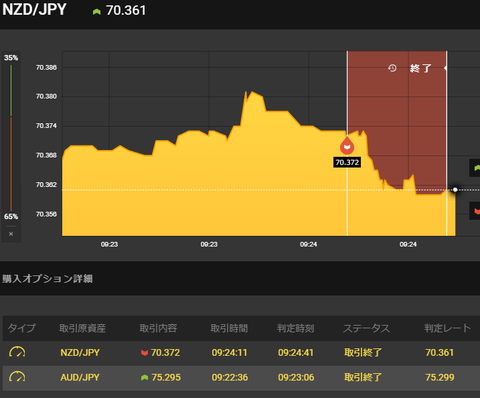Screen dimensions: 480x398
Task: Click trade time 09:22:36
Action: [x=229, y=377]
